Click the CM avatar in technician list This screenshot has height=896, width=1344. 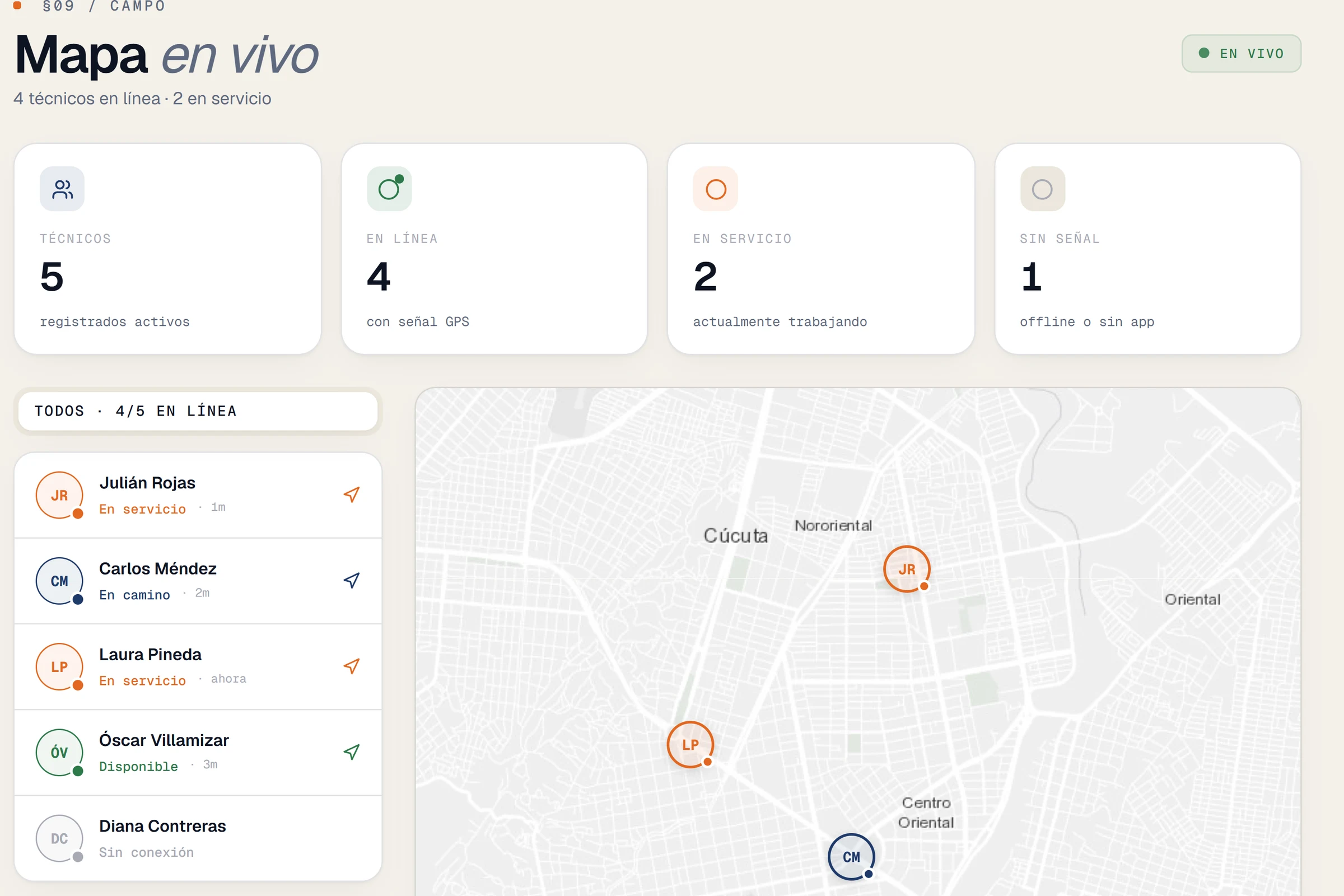pyautogui.click(x=59, y=581)
